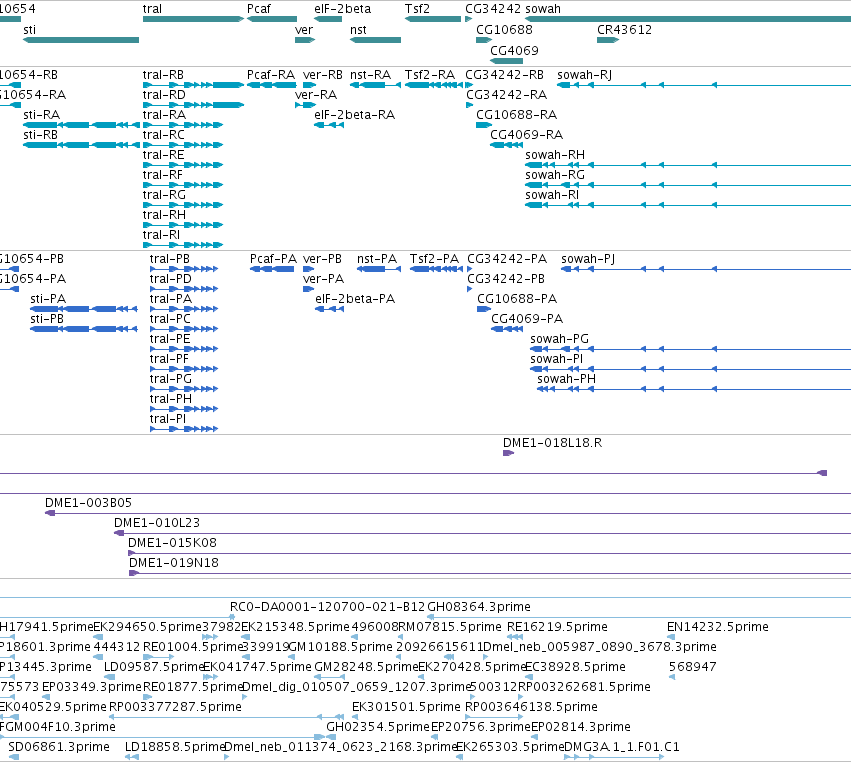Select the tral gene label
Screen dimensions: 851x762
point(152,9)
